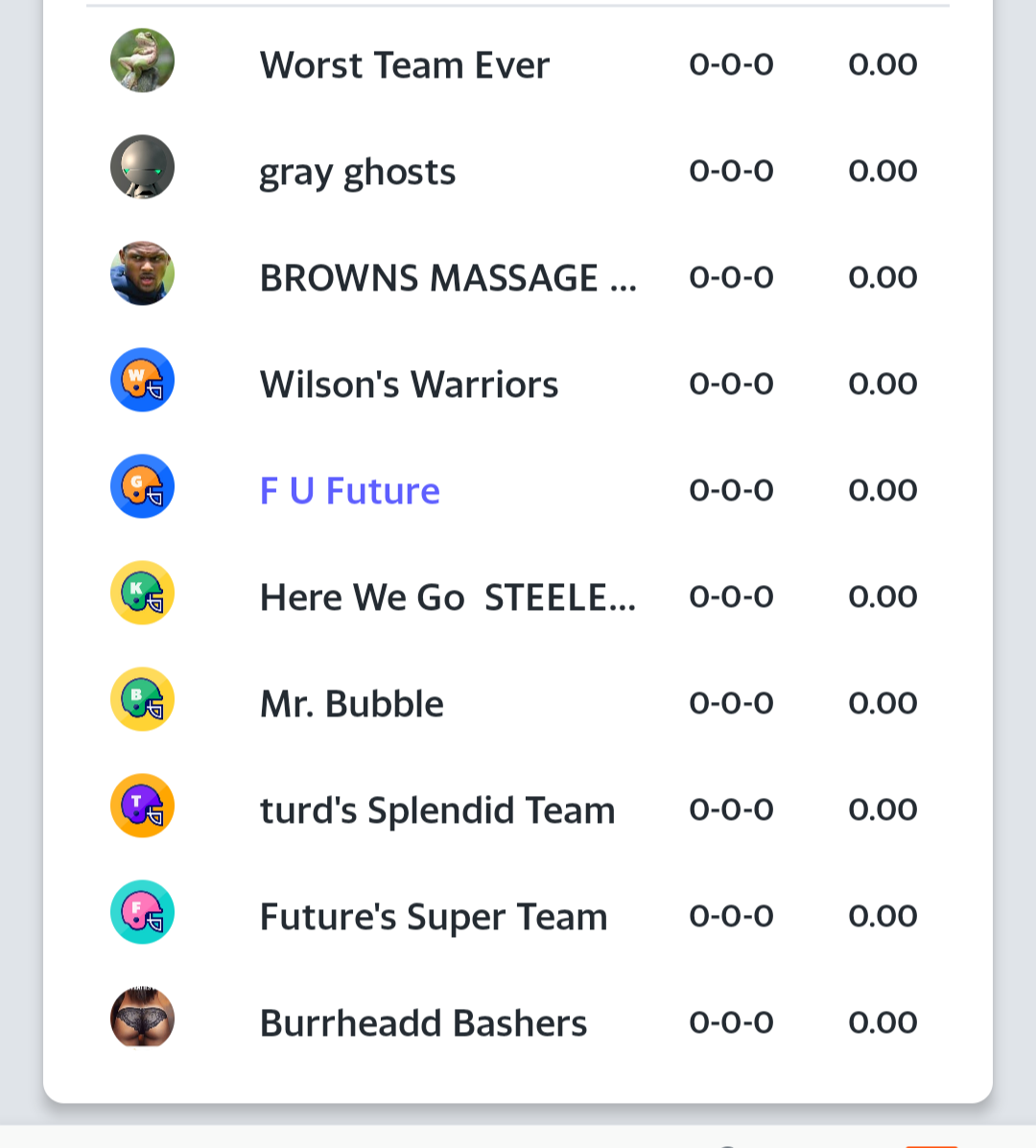Tap the F U Future helmet icon
The width and height of the screenshot is (1036, 1148).
coord(142,486)
